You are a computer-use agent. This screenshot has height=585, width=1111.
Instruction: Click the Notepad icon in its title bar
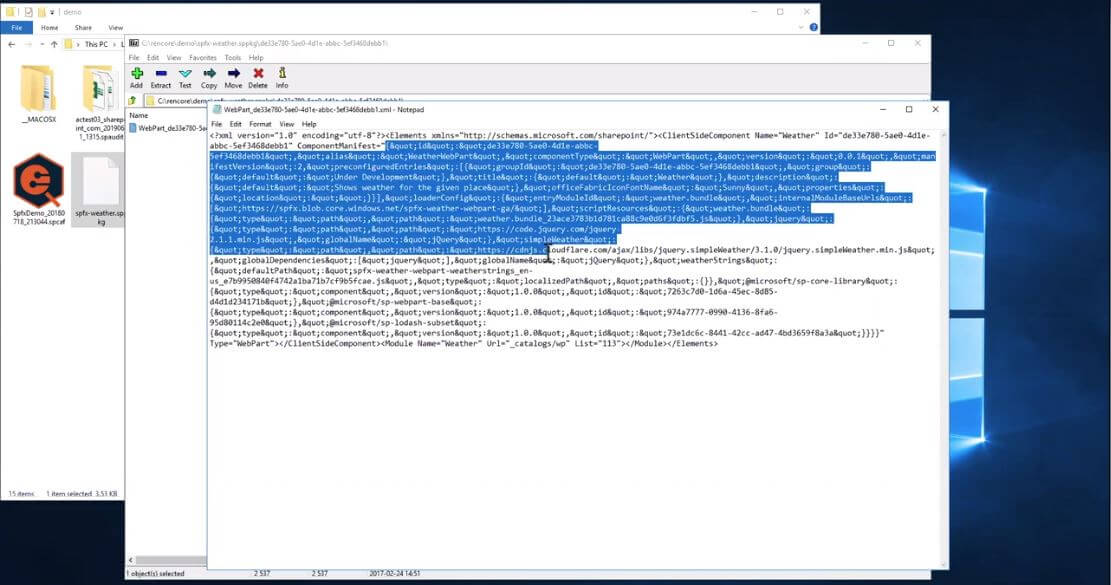coord(217,110)
